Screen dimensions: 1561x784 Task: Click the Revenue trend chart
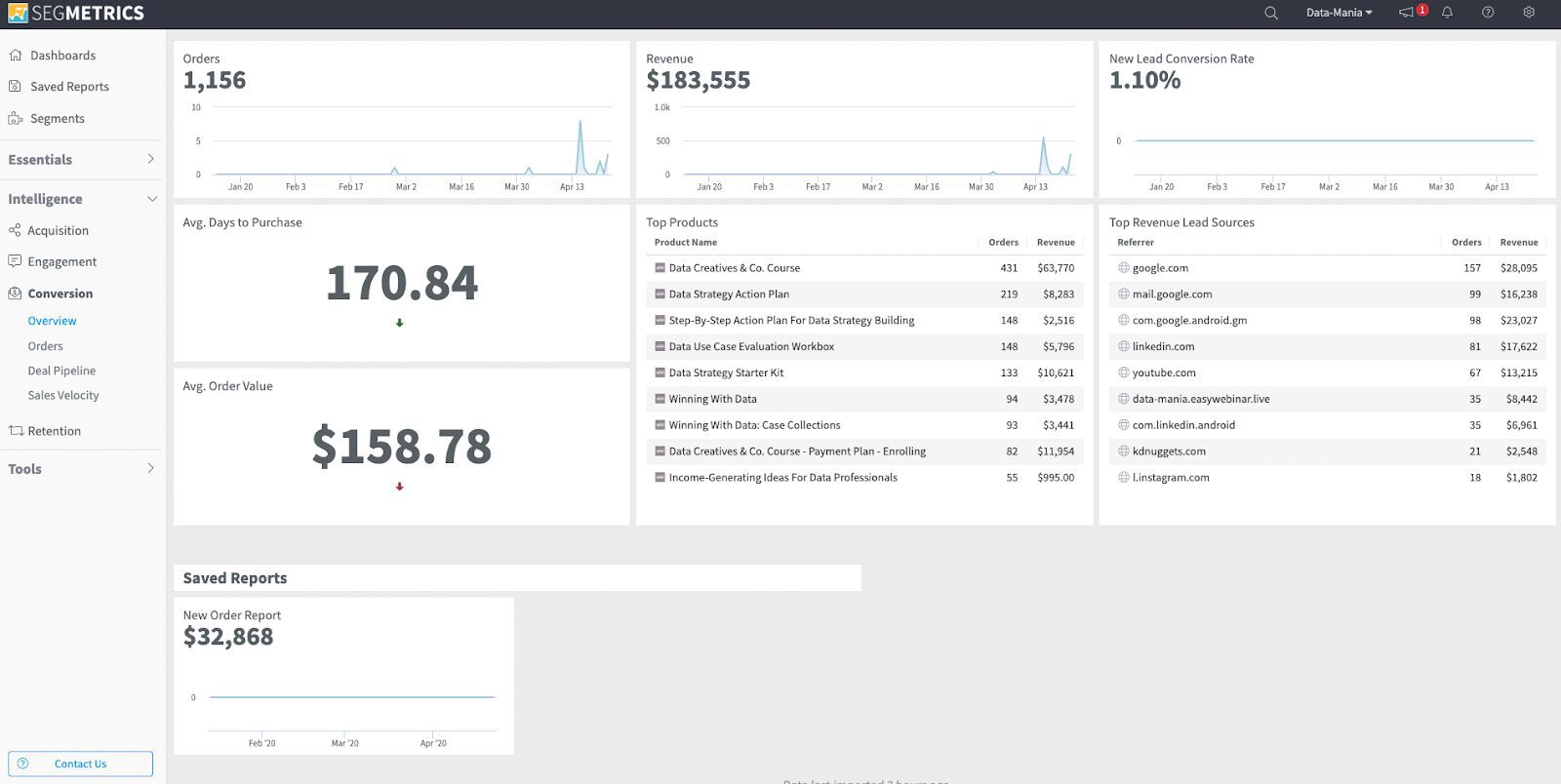(x=864, y=146)
